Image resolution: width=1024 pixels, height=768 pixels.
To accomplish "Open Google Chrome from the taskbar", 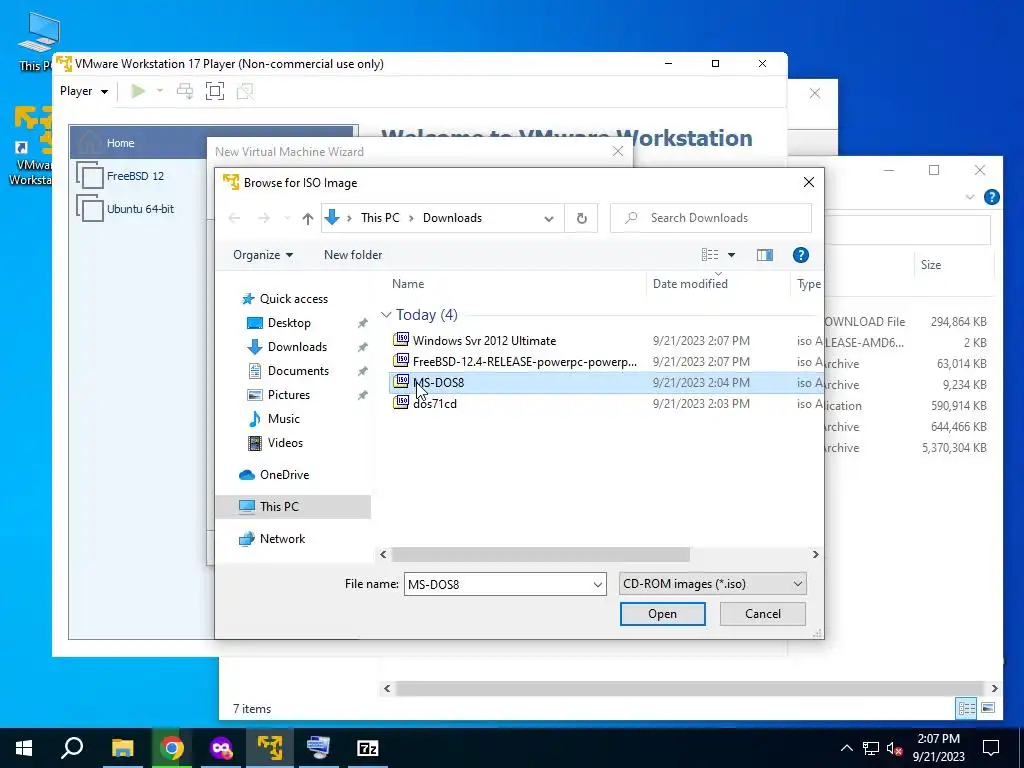I will (x=172, y=748).
